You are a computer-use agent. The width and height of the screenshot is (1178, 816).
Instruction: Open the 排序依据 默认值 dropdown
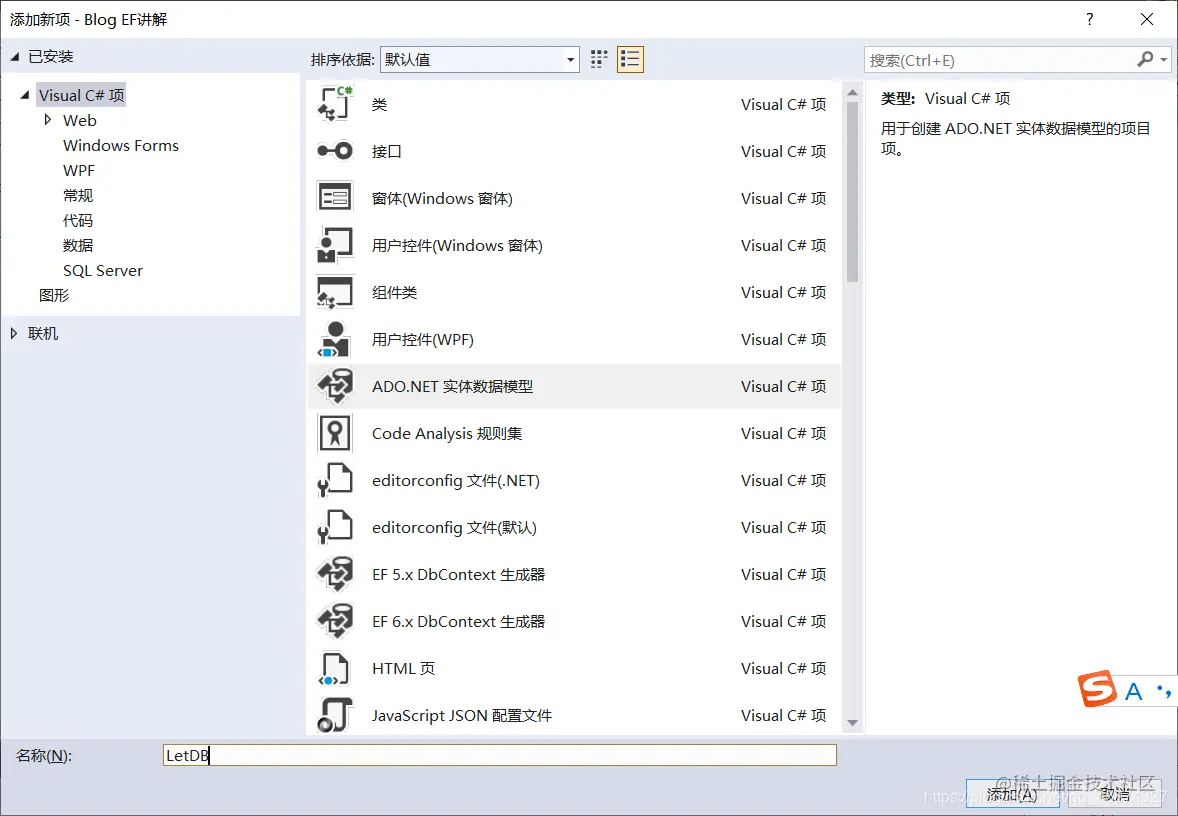click(479, 59)
